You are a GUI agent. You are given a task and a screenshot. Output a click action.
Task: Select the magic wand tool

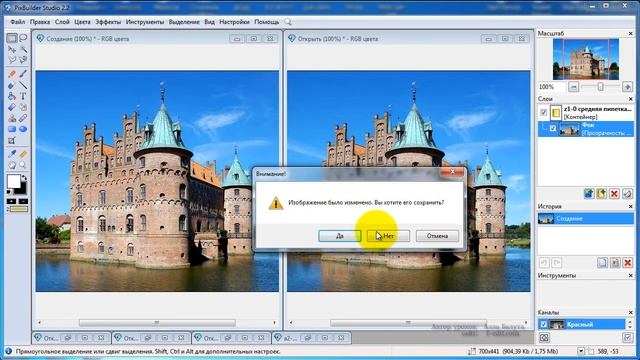[23, 49]
